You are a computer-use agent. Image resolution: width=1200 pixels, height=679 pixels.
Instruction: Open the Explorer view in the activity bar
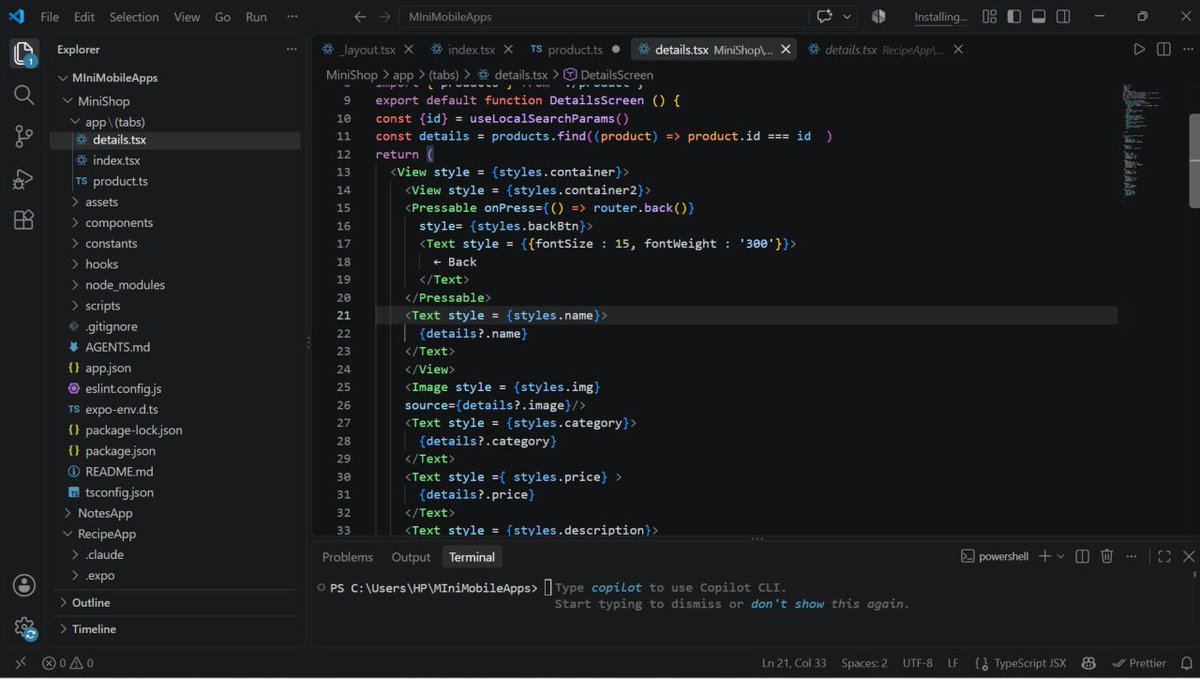pyautogui.click(x=24, y=53)
